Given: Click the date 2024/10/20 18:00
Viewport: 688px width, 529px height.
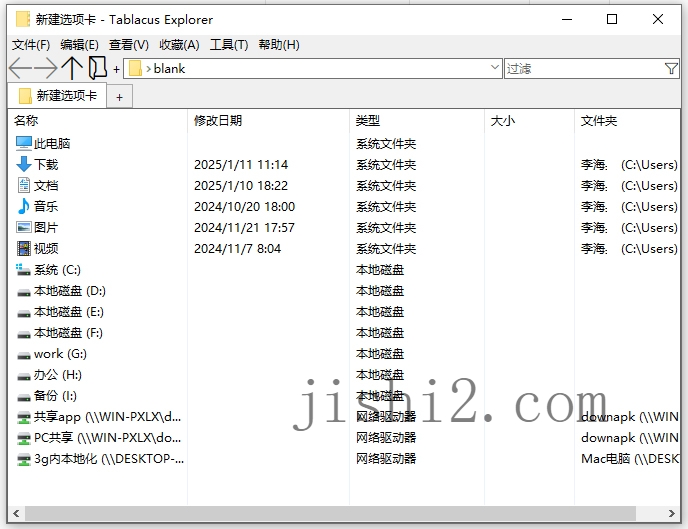Looking at the screenshot, I should (x=244, y=207).
